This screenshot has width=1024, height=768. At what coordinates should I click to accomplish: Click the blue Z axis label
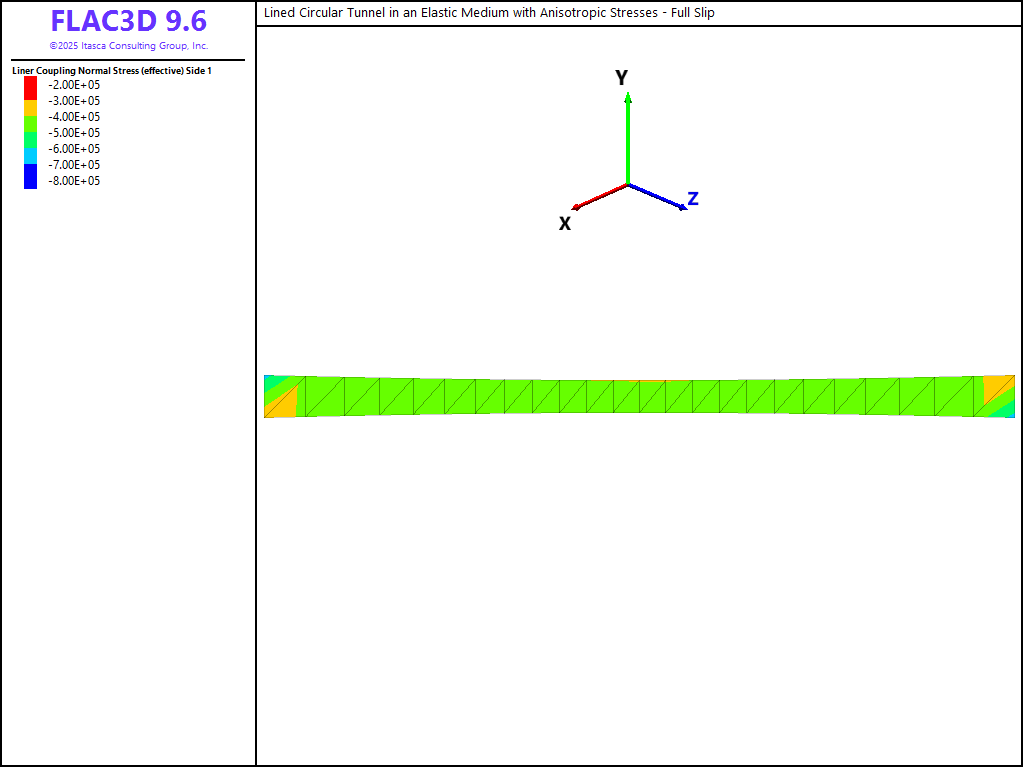coord(692,199)
